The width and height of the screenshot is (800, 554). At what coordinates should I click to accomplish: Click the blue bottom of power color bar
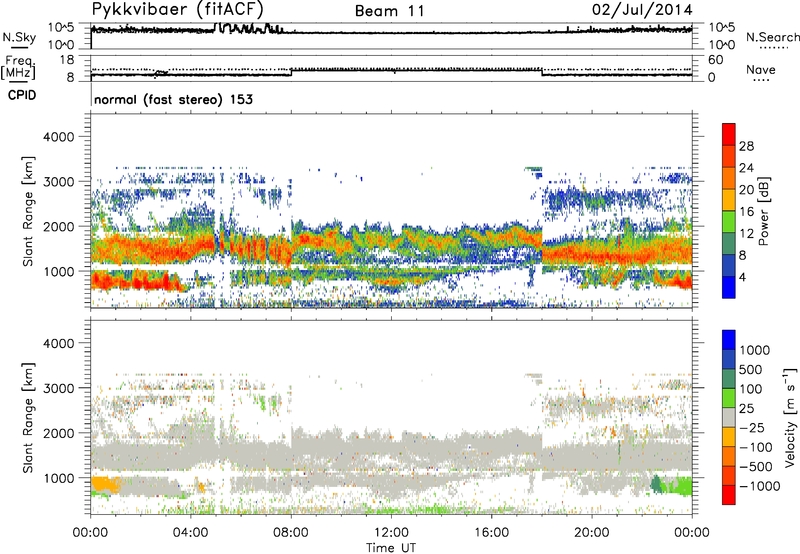point(729,287)
